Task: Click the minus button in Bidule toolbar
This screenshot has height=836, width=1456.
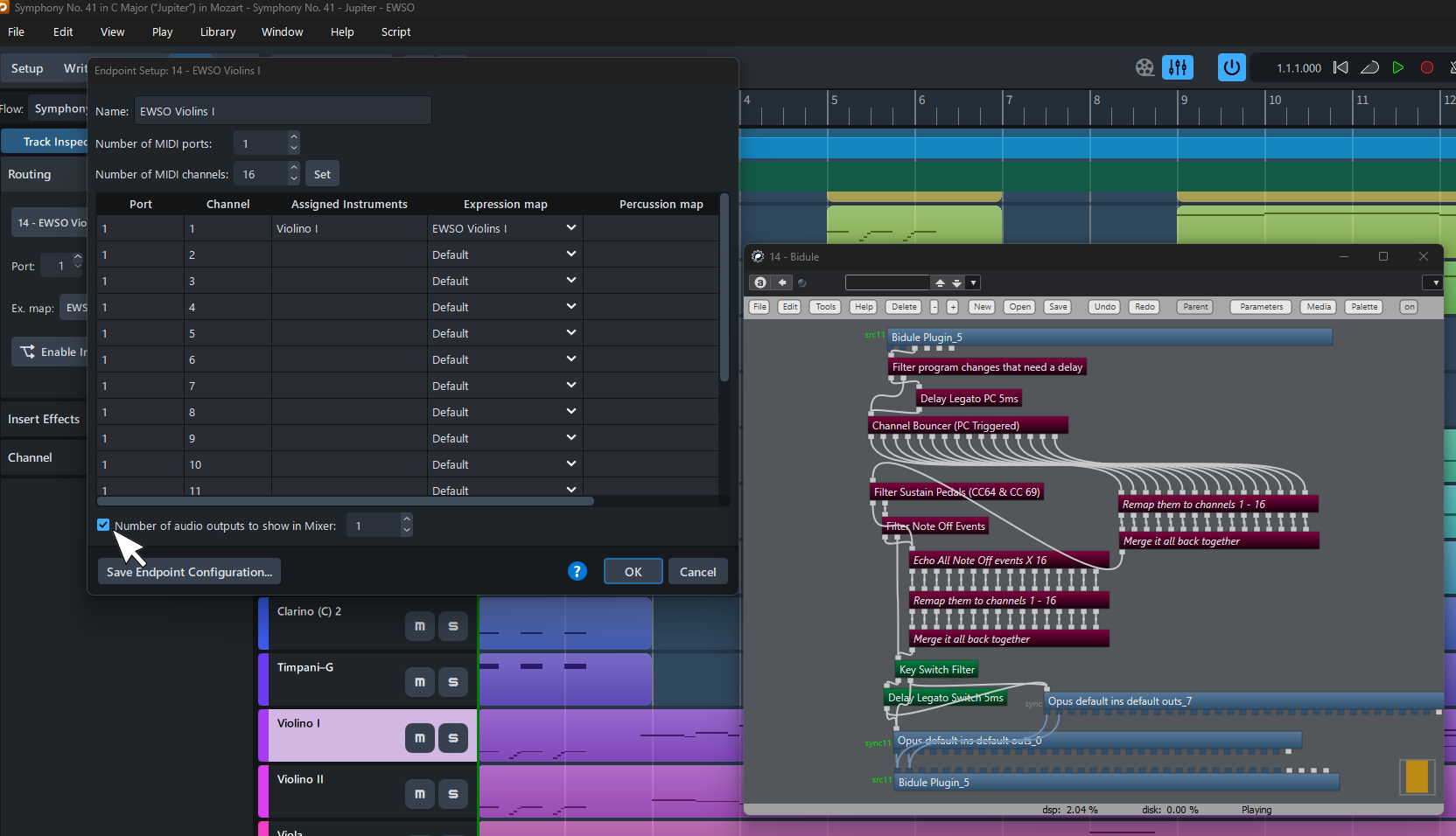Action: (x=934, y=307)
